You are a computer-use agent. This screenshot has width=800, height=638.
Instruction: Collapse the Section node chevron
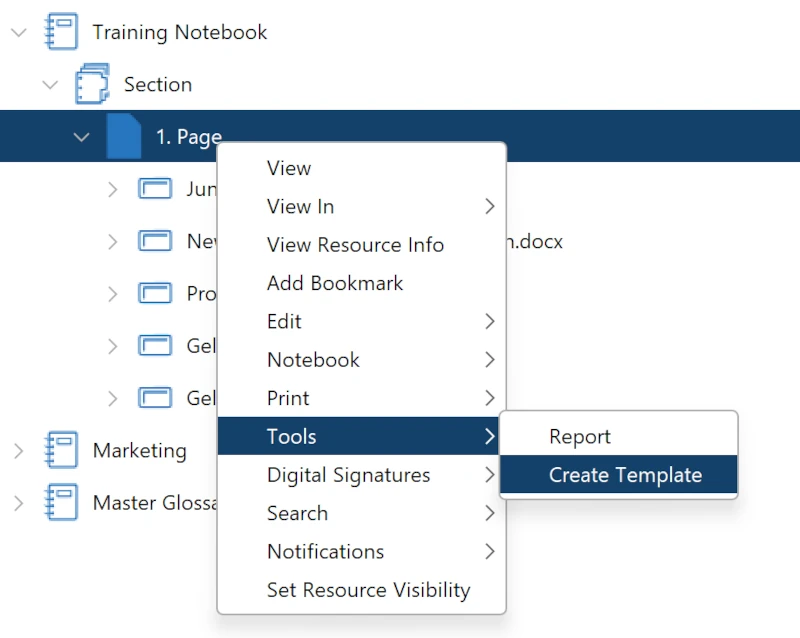point(50,85)
